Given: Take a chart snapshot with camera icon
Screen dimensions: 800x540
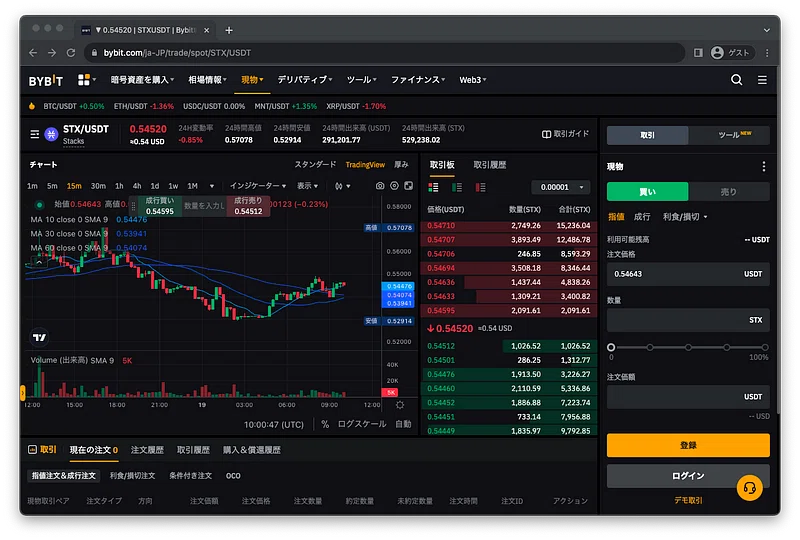Looking at the screenshot, I should click(380, 186).
